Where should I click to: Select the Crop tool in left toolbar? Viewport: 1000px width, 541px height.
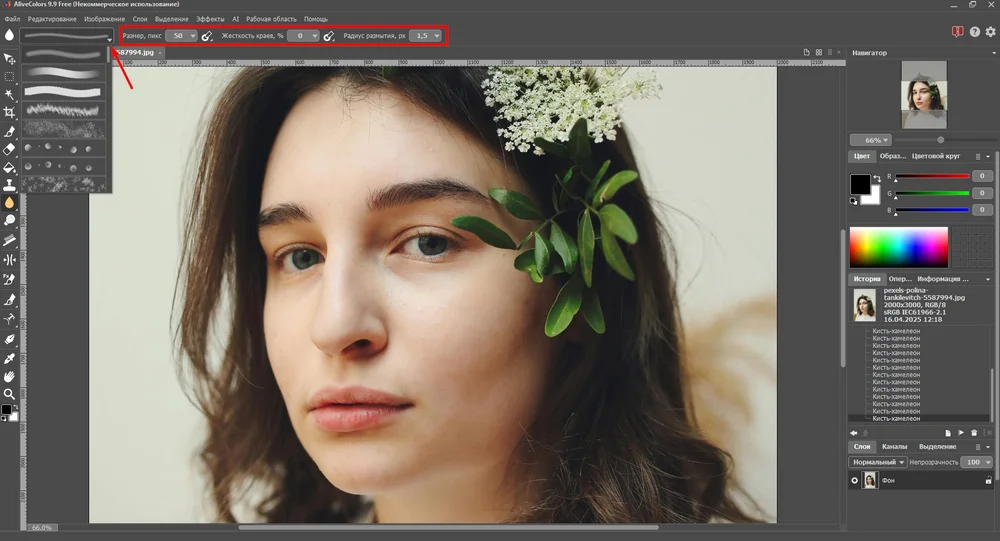click(x=9, y=112)
